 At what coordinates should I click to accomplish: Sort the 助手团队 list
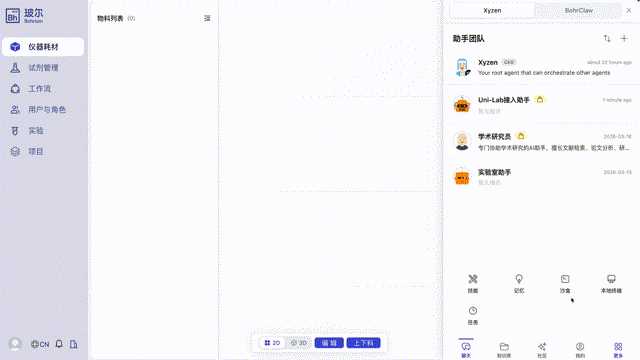tap(607, 38)
